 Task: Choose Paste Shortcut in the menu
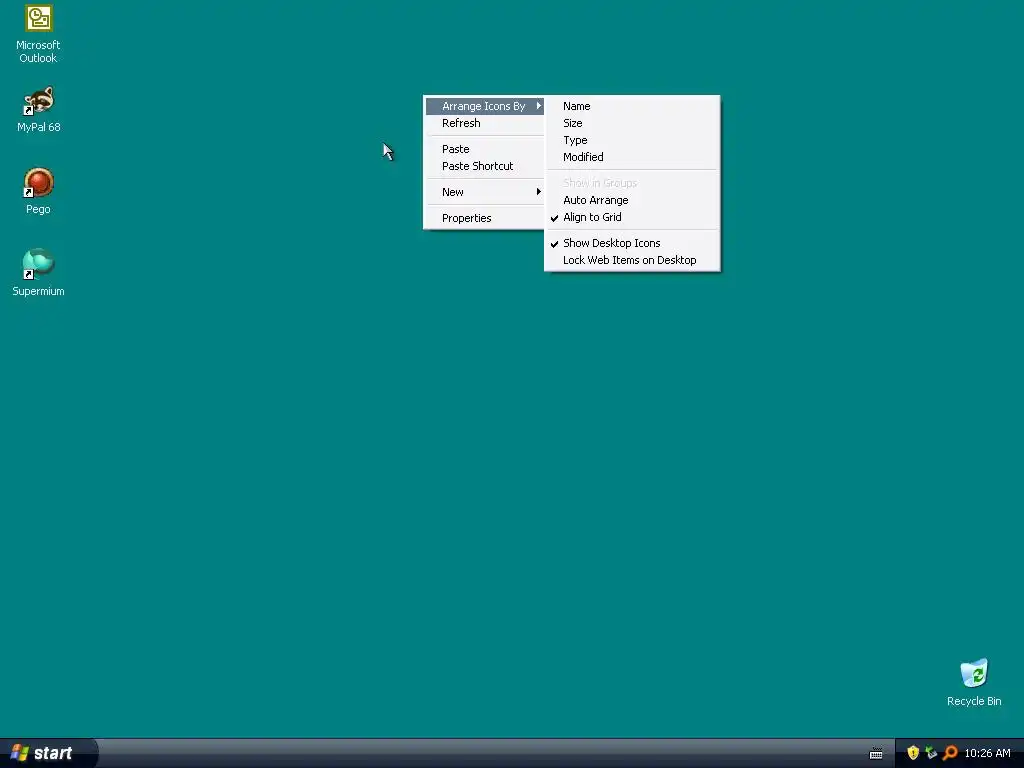click(x=485, y=166)
